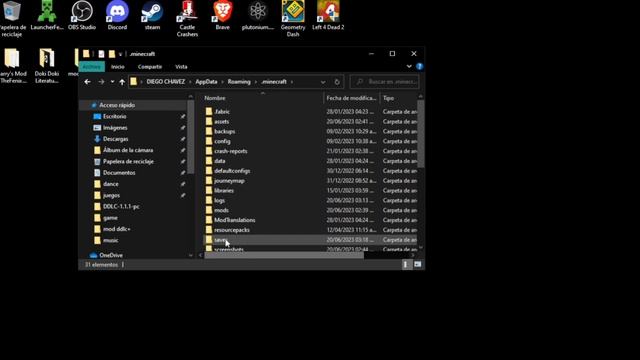
Task: Open File Explorer help icon
Action: tap(420, 67)
